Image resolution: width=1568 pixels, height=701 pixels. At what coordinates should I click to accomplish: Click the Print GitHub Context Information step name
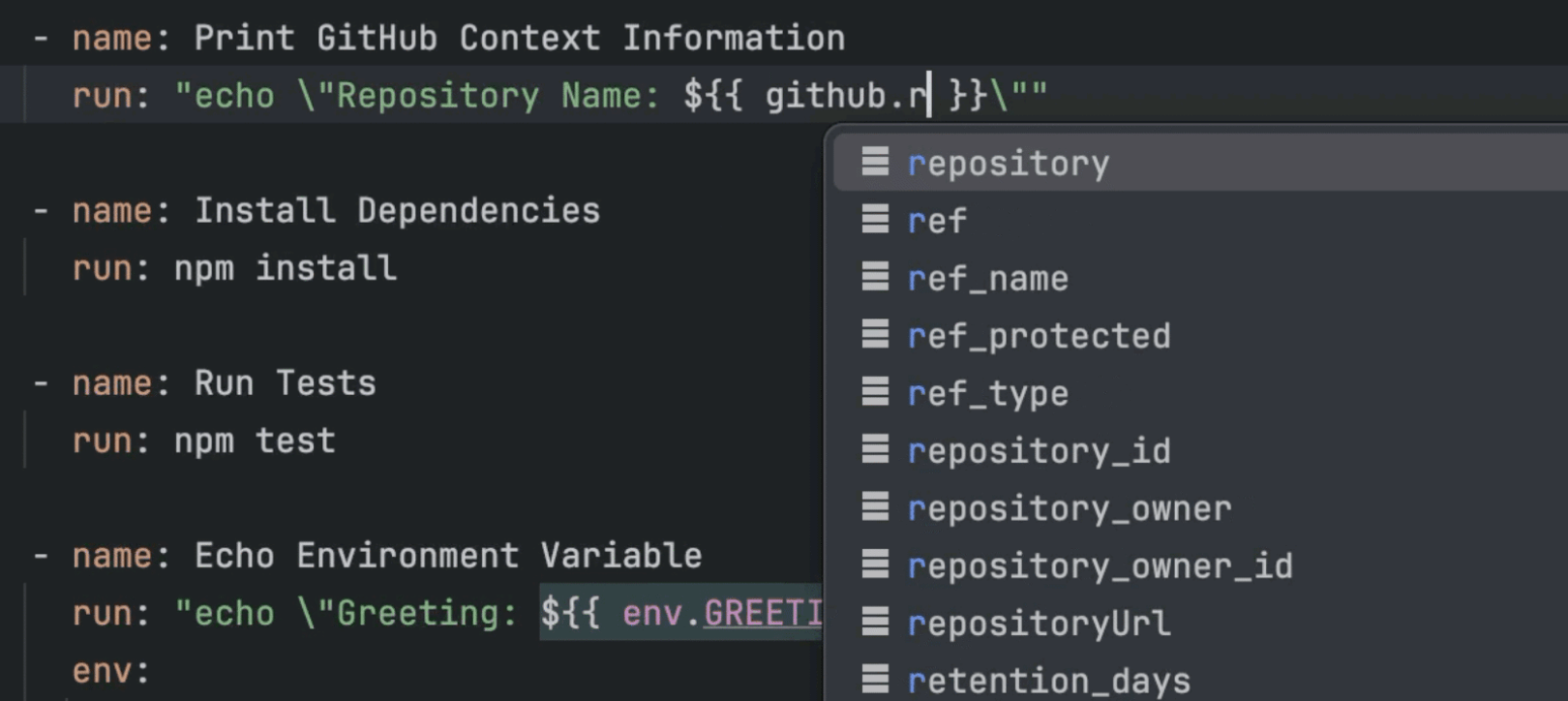click(x=519, y=39)
